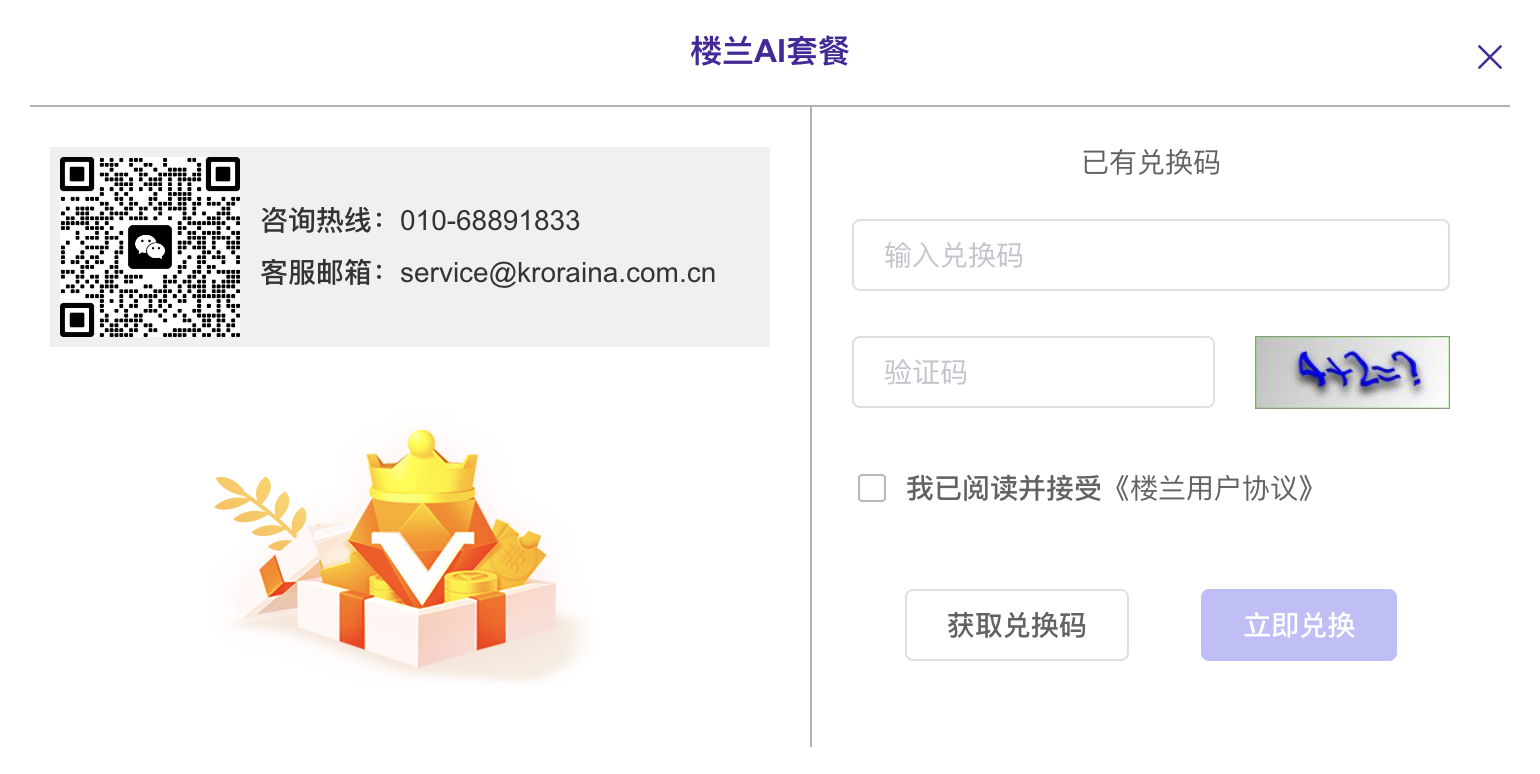
Task: Click the 已有兑换码 heading
Action: (1151, 162)
